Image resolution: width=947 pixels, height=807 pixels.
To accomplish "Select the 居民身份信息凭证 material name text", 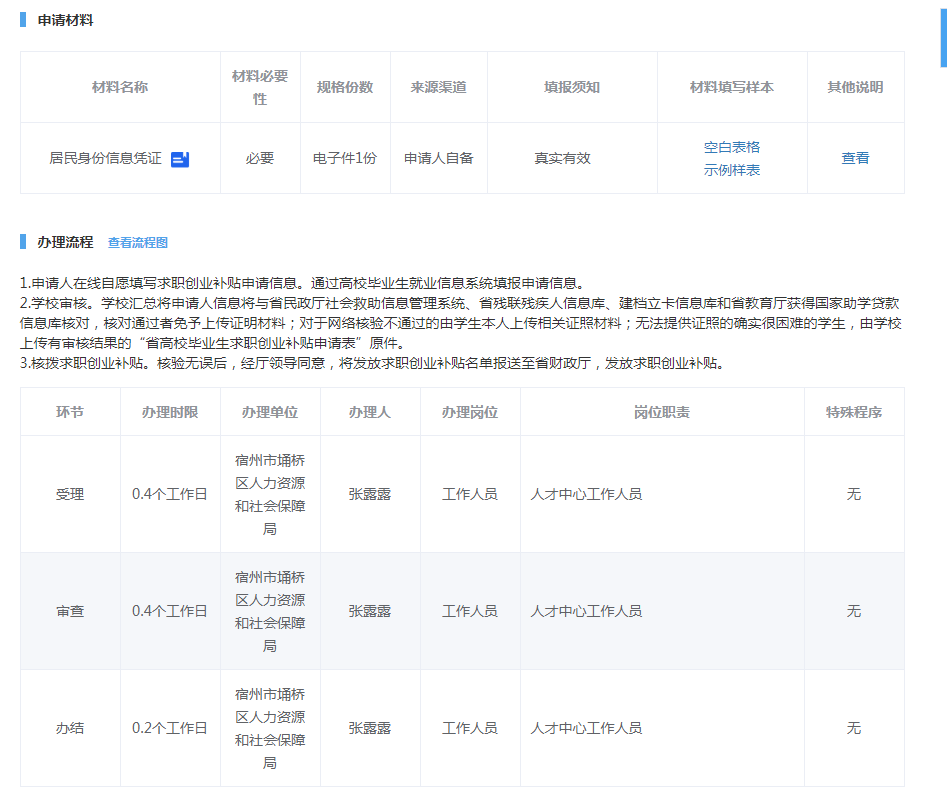I will pyautogui.click(x=105, y=158).
